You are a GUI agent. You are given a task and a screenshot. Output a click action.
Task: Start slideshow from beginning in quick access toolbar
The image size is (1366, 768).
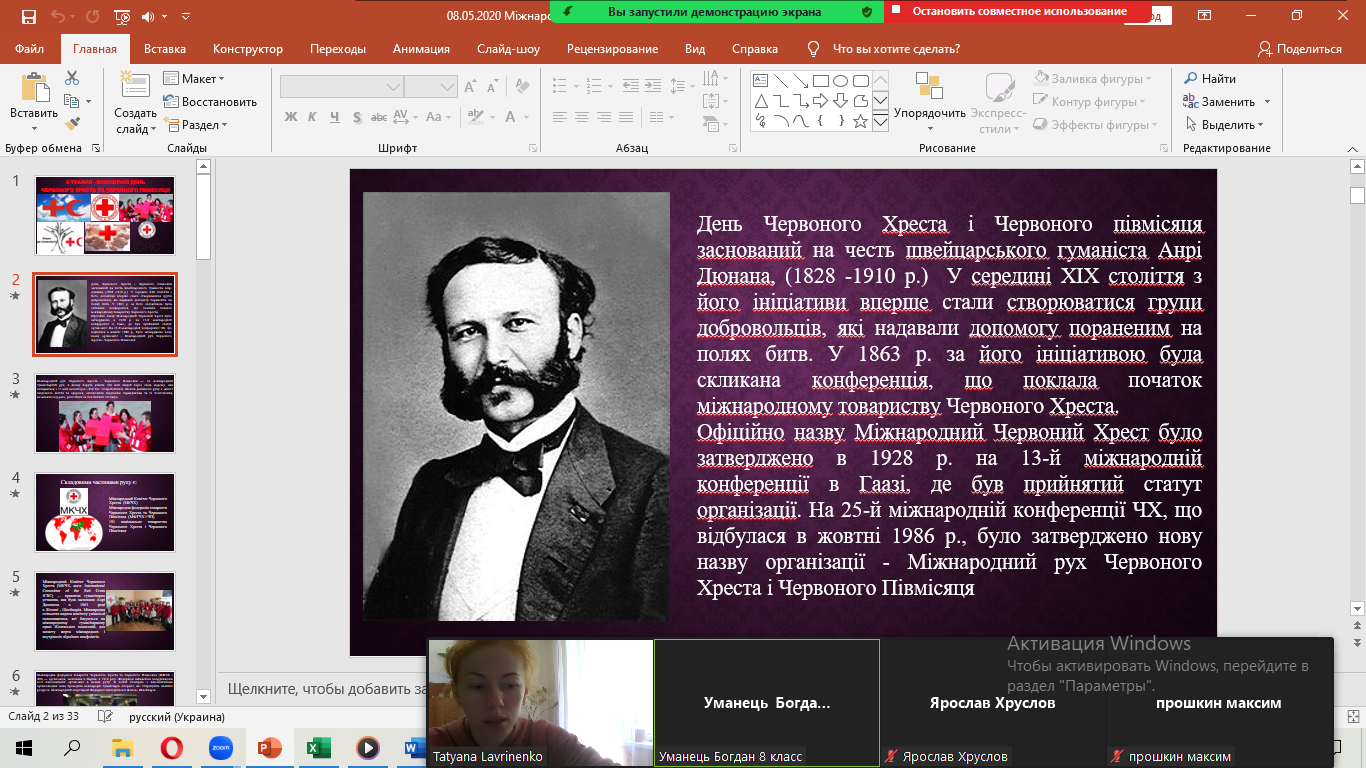122,17
